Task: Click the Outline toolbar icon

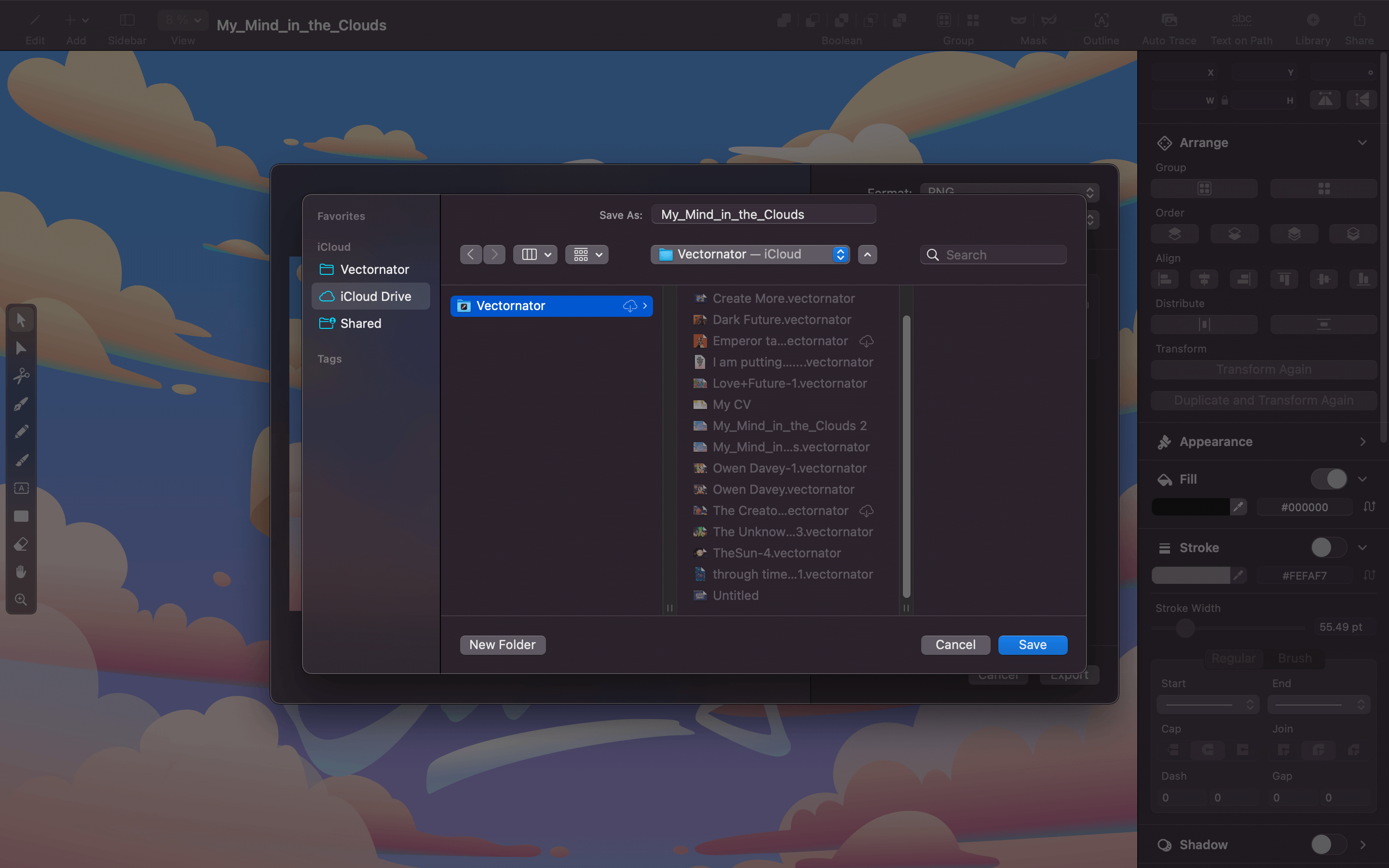Action: [x=1101, y=21]
